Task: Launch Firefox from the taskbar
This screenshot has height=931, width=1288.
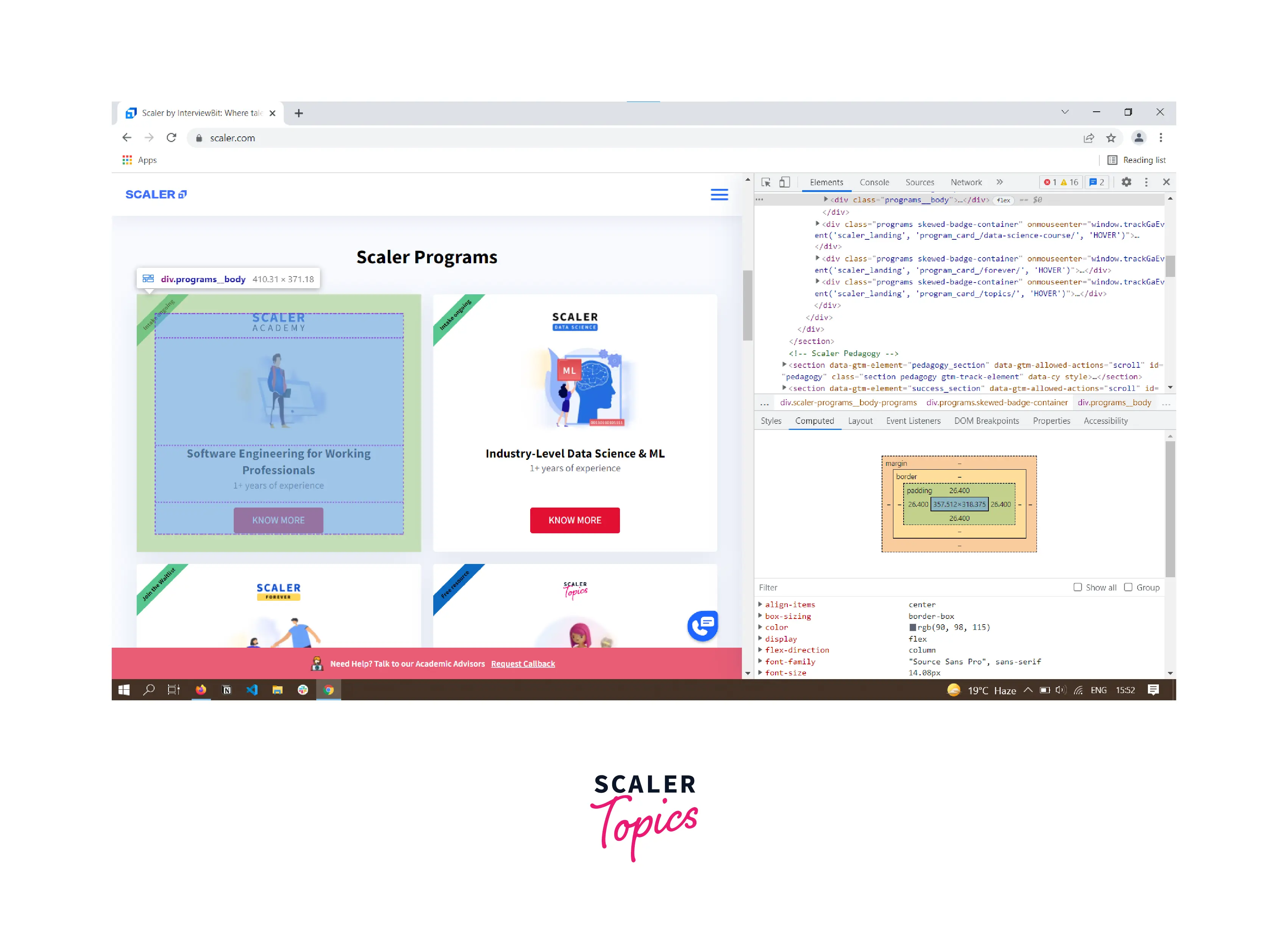Action: pos(200,690)
